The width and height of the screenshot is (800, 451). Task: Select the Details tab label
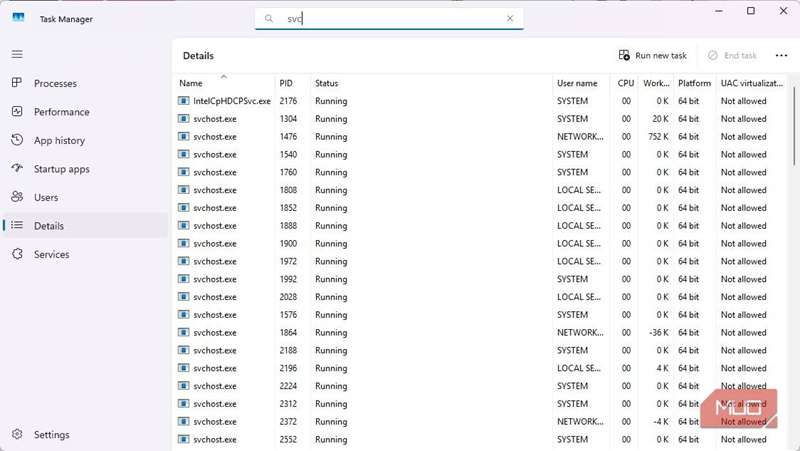pyautogui.click(x=49, y=226)
